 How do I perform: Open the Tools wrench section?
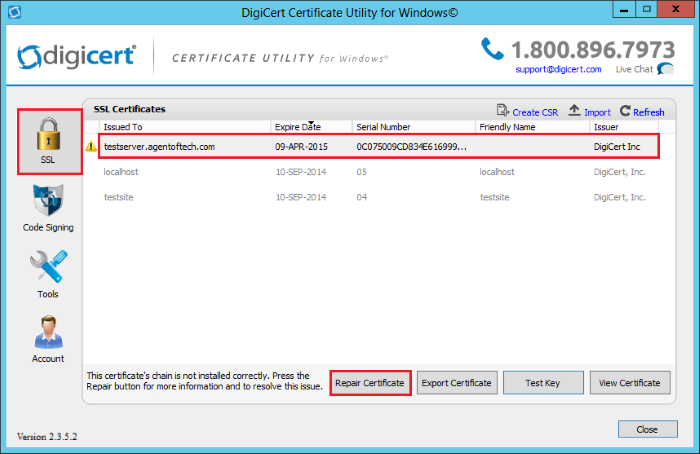[x=48, y=274]
